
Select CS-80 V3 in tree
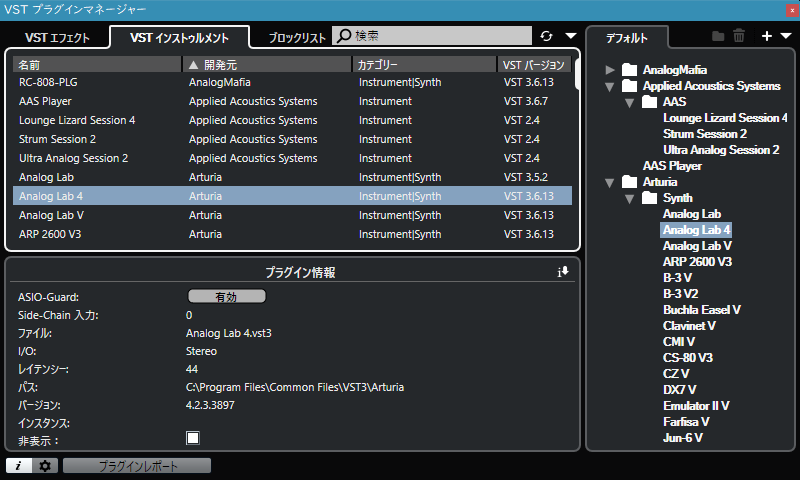tap(688, 358)
